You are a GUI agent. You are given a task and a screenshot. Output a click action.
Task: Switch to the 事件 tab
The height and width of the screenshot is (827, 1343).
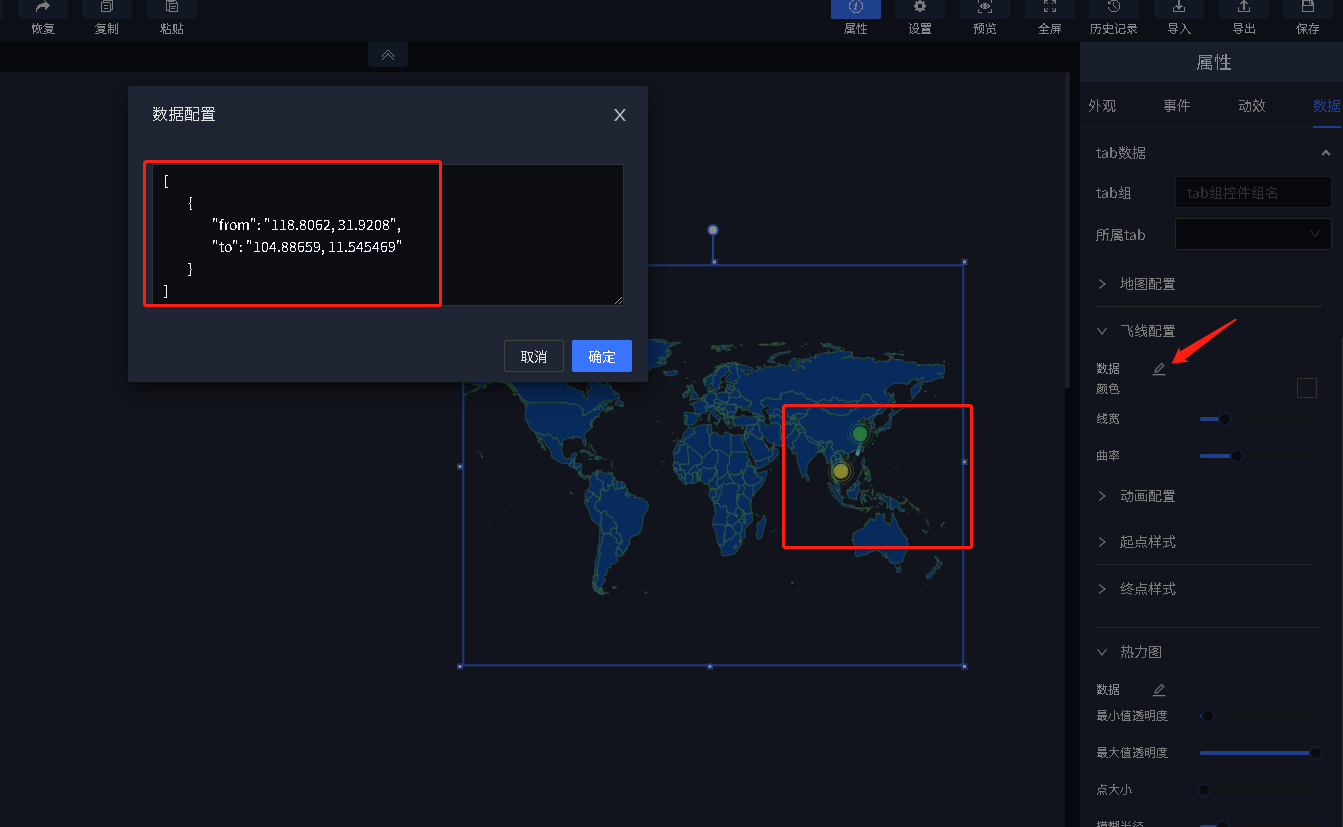pyautogui.click(x=1177, y=106)
